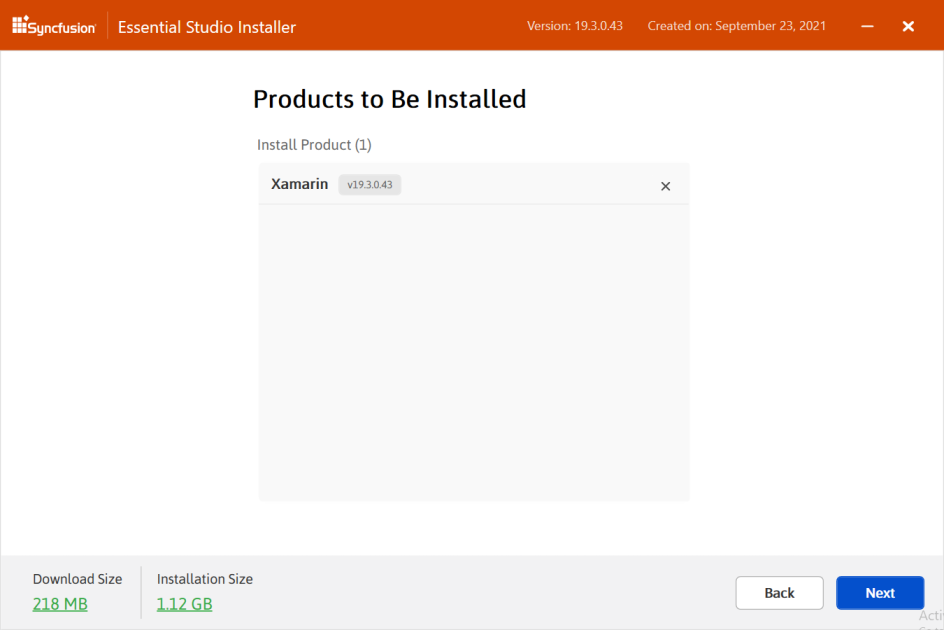Go back with the Back button

779,593
